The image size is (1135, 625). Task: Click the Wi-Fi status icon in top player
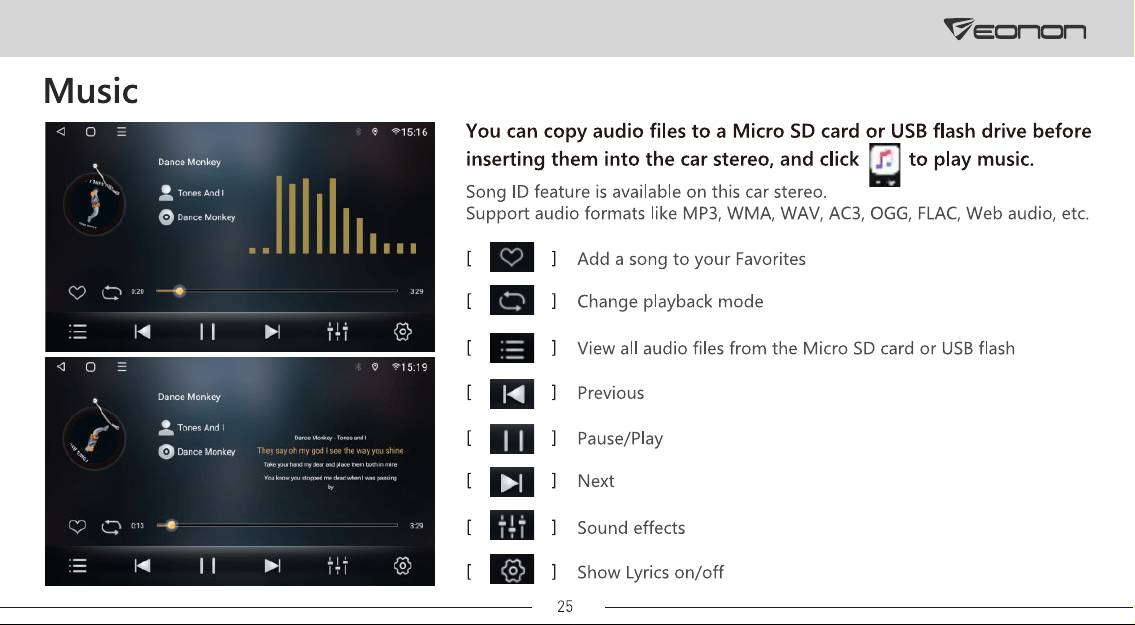(x=396, y=132)
